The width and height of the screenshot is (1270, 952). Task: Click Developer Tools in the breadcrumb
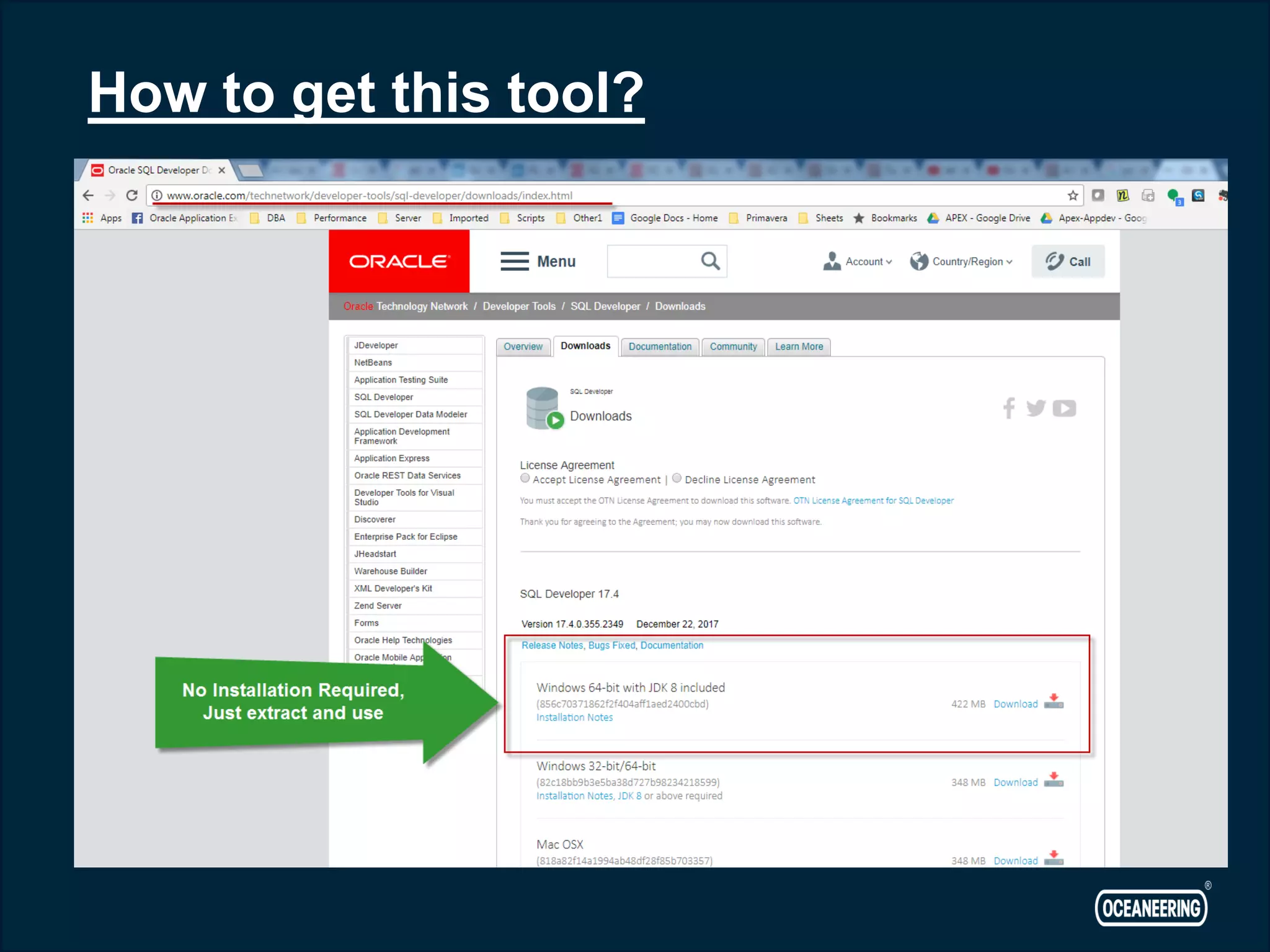coord(519,306)
